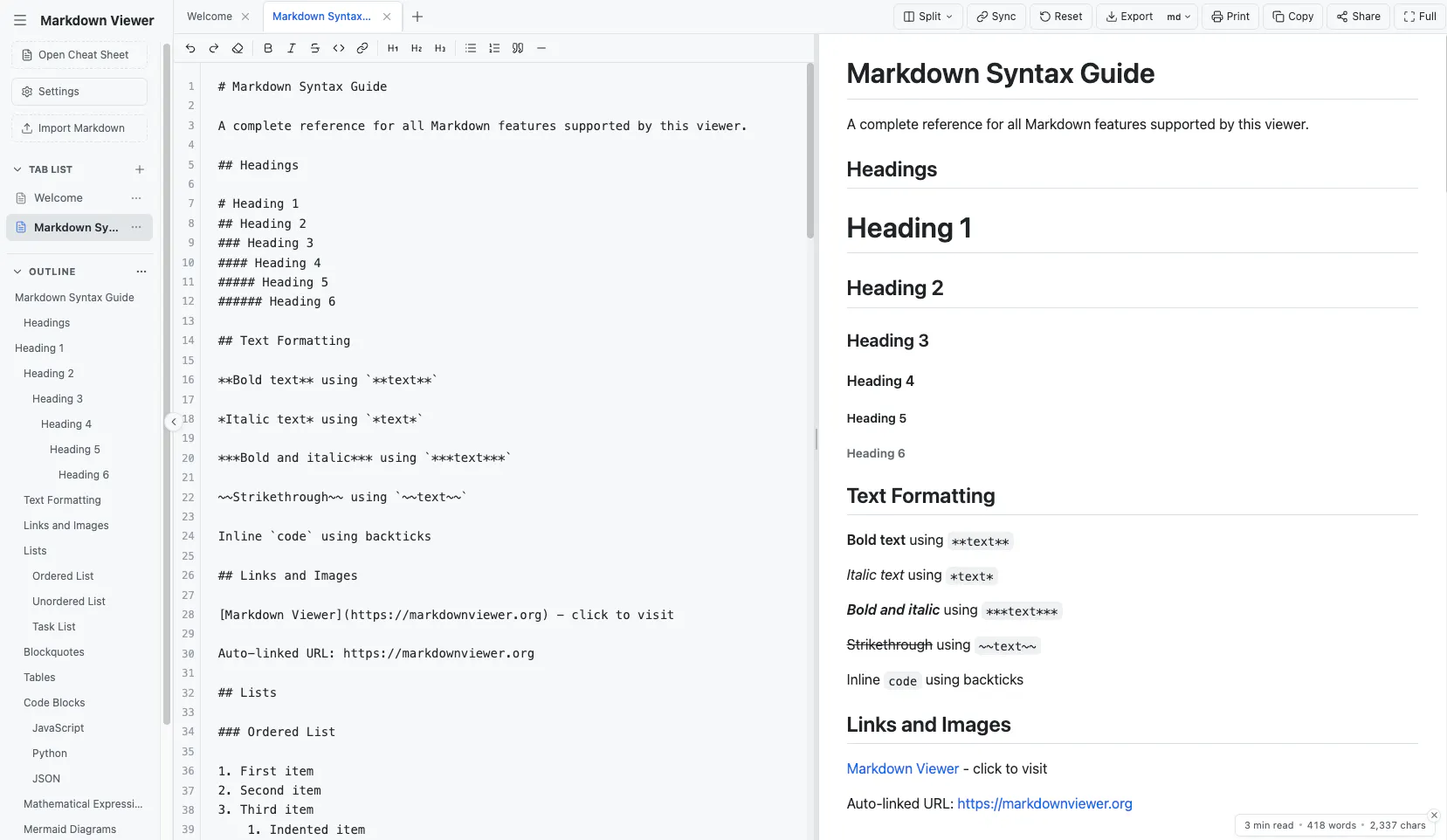1447x840 pixels.
Task: Open Markdown Viewer link in preview
Action: 902,768
